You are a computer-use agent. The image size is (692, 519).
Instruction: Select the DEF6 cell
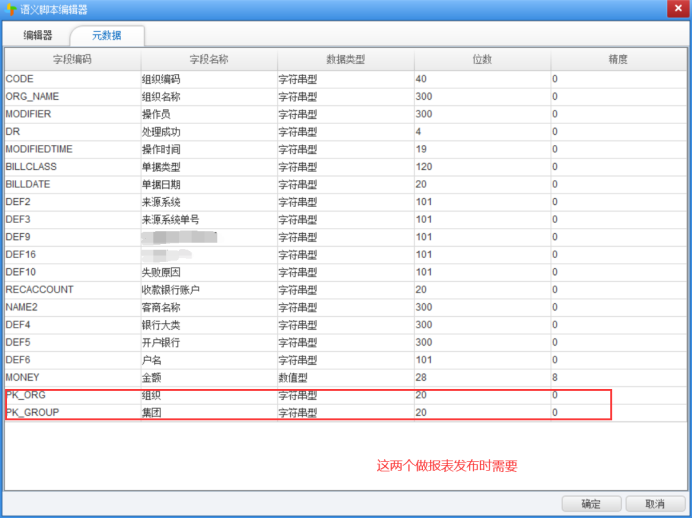pos(73,360)
